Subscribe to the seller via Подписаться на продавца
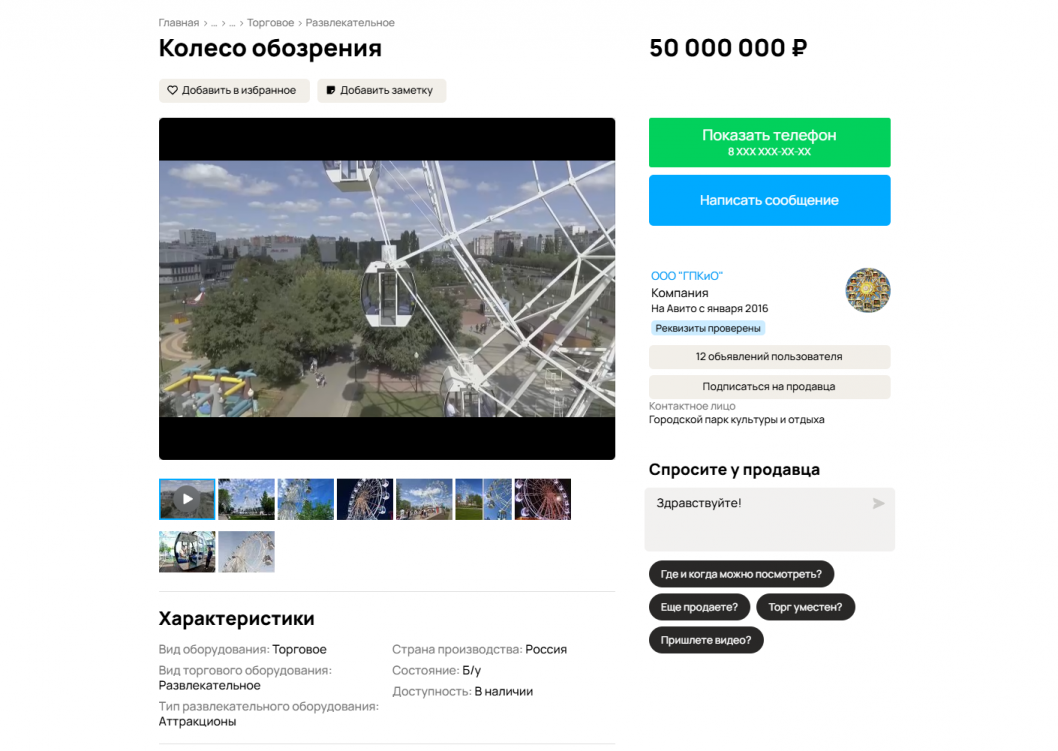Screen dimensions: 1058x751 (x=769, y=387)
